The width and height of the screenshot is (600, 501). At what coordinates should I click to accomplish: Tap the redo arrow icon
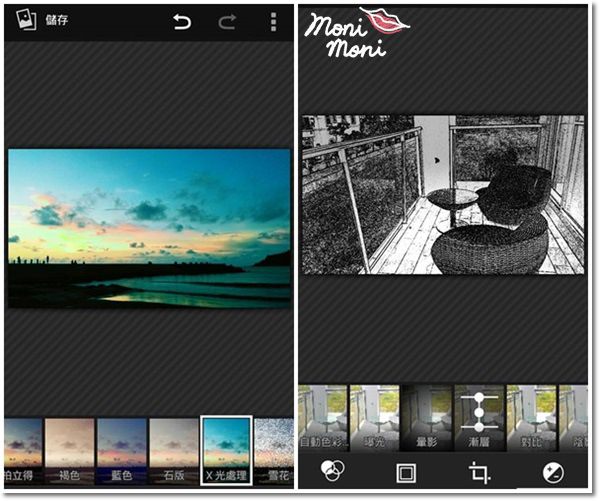pos(227,22)
